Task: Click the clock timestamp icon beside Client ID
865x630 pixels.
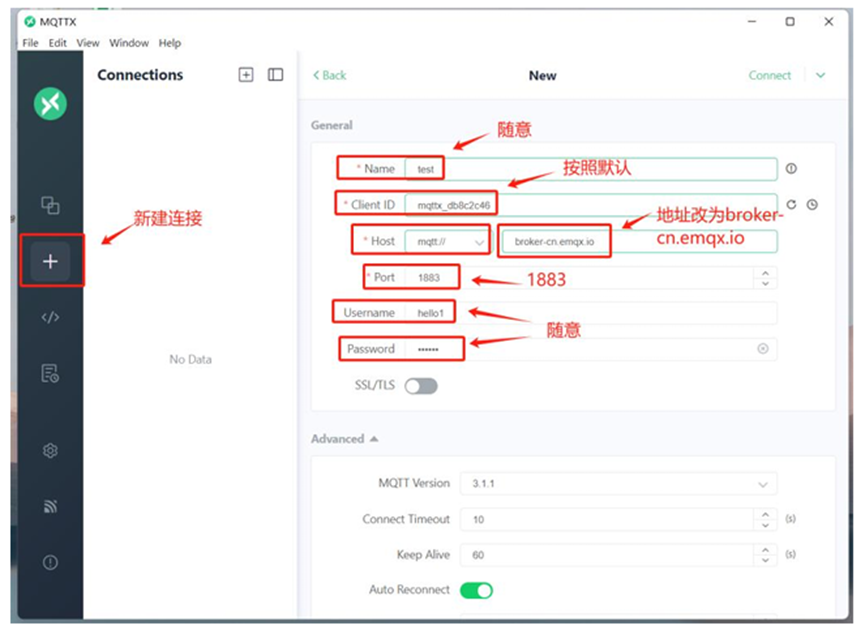Action: pos(812,205)
